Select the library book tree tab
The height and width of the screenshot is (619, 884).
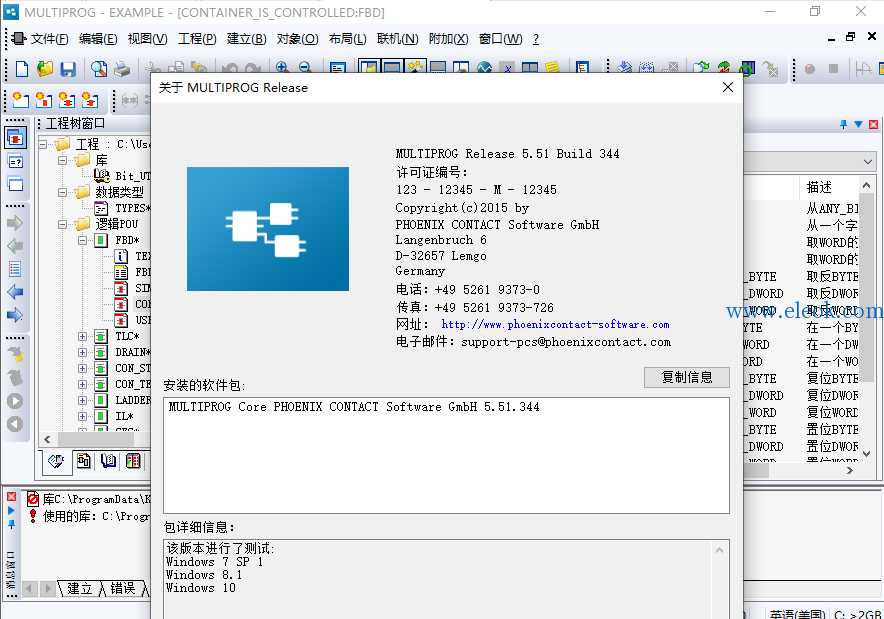(x=108, y=461)
